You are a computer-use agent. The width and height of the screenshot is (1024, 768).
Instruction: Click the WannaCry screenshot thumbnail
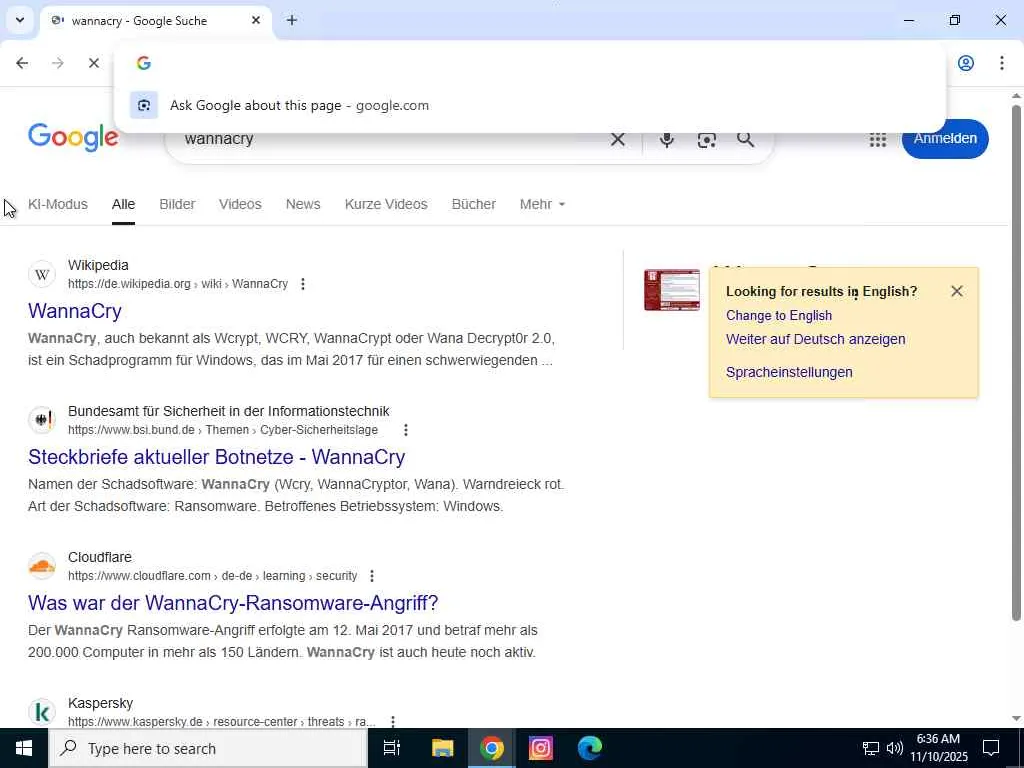(671, 289)
